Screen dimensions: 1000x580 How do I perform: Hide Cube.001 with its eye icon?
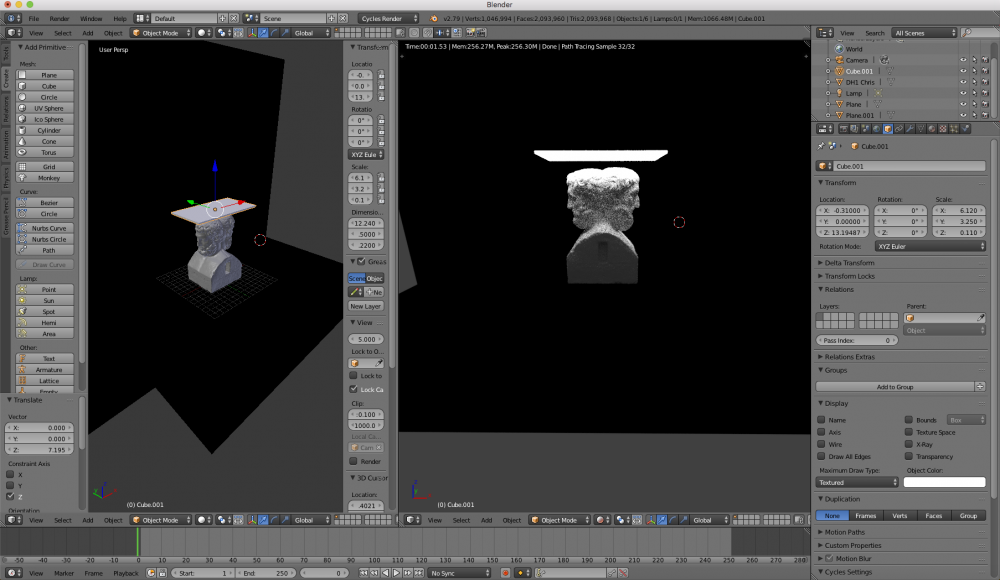[963, 71]
